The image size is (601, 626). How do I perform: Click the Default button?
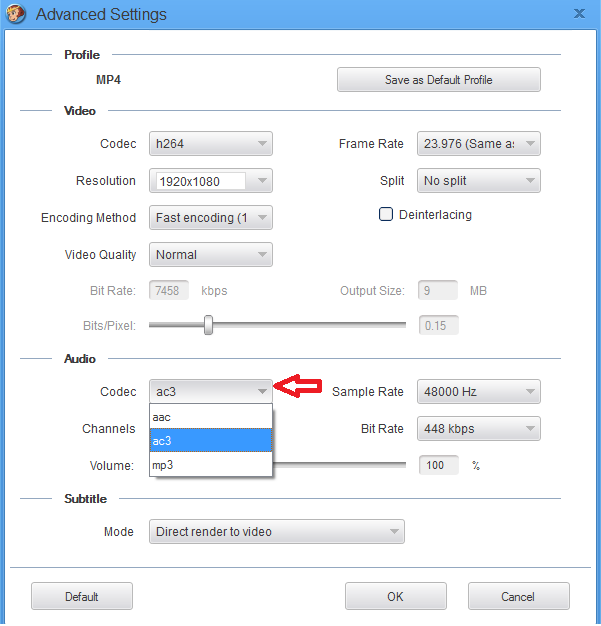click(82, 596)
